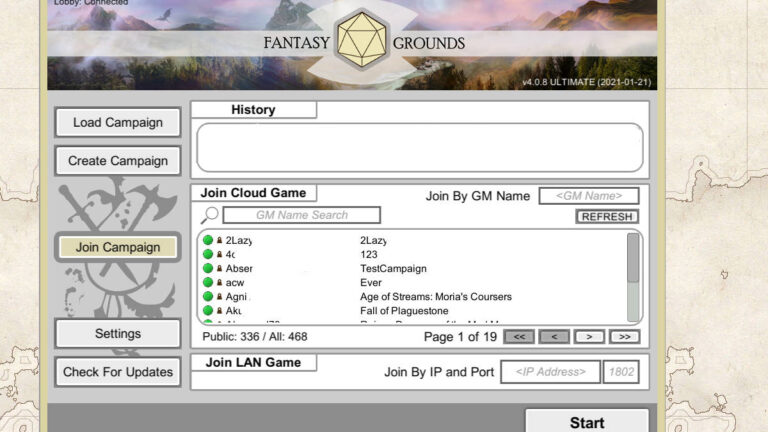Switch to Load Campaign mode
768x432 pixels.
(117, 123)
